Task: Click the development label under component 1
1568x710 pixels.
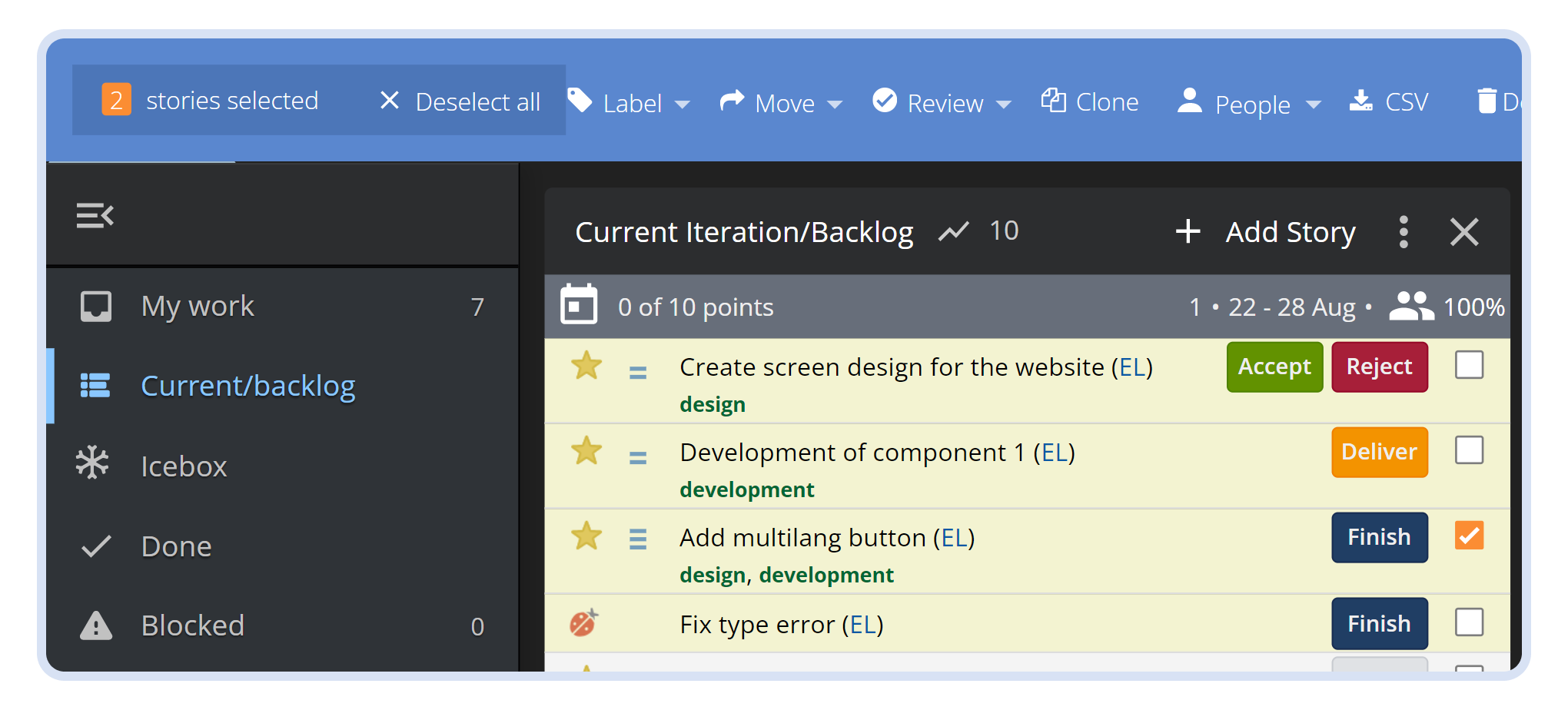Action: [746, 489]
